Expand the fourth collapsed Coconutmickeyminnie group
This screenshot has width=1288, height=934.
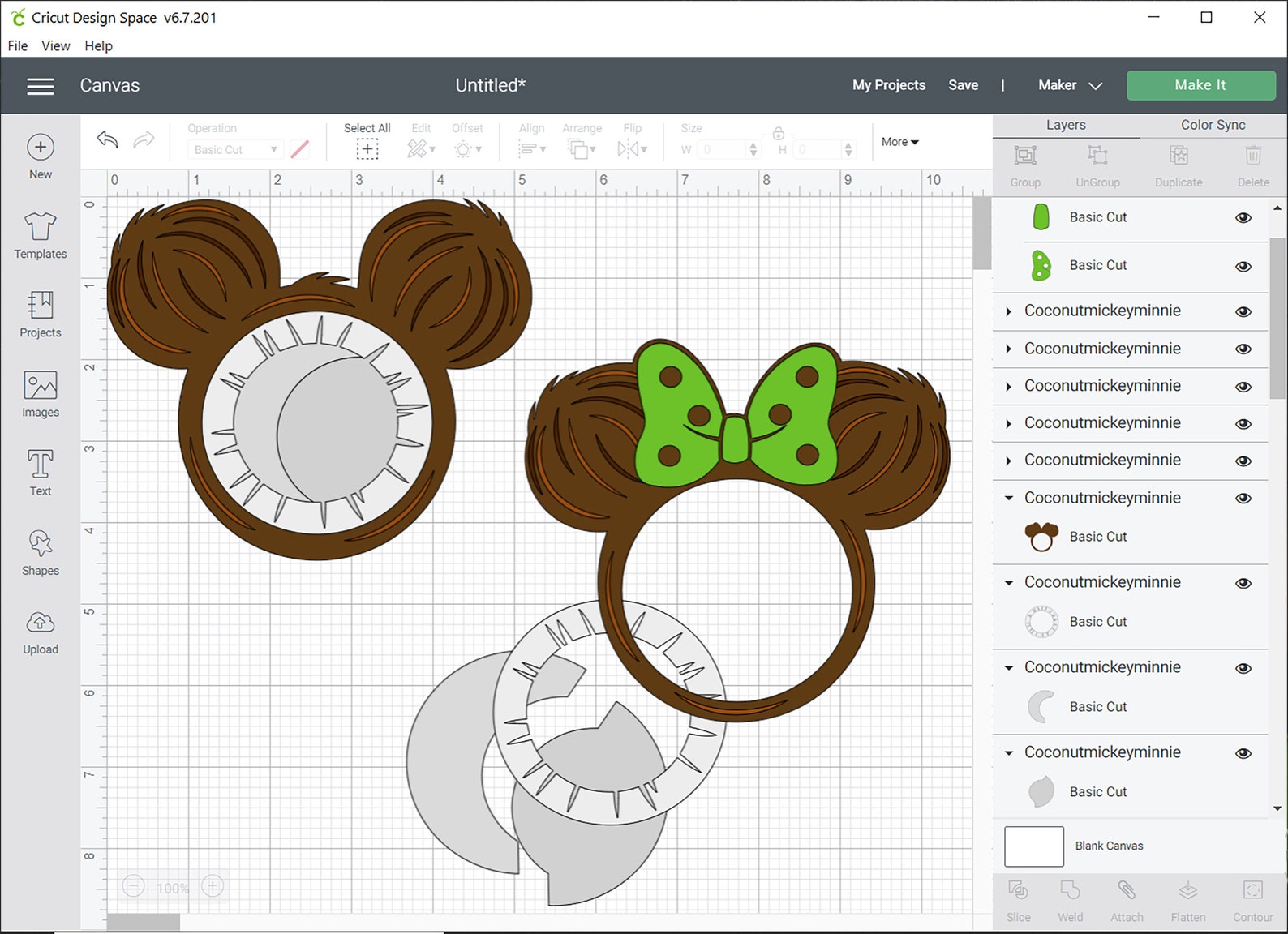pos(1009,423)
